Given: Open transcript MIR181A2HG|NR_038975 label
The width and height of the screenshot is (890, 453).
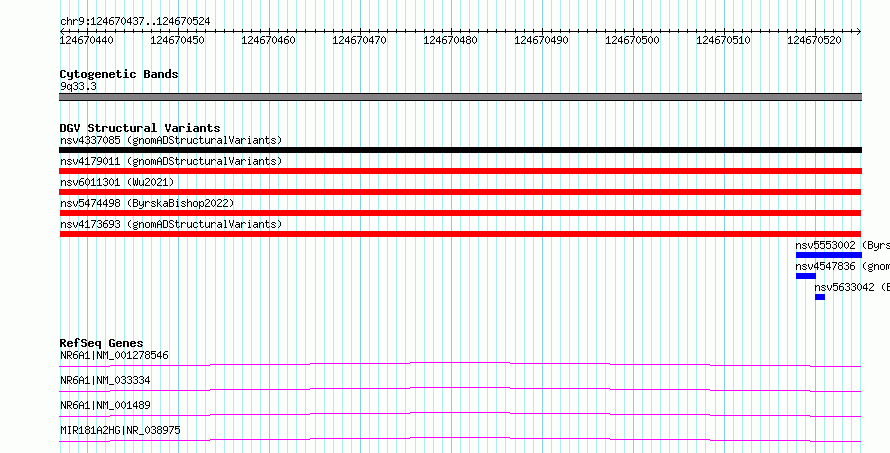Looking at the screenshot, I should click(120, 430).
